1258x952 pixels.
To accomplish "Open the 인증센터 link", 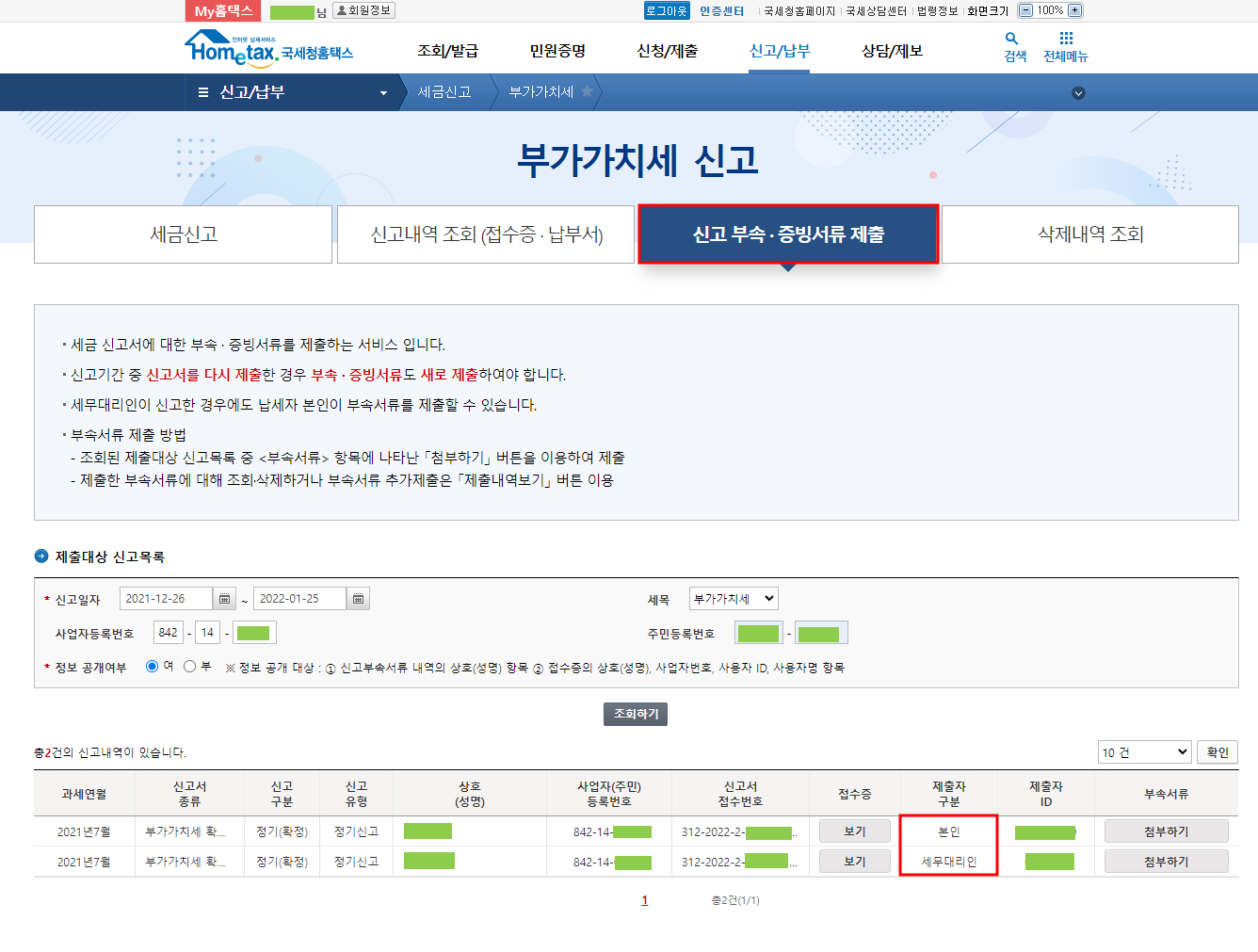I will click(722, 11).
